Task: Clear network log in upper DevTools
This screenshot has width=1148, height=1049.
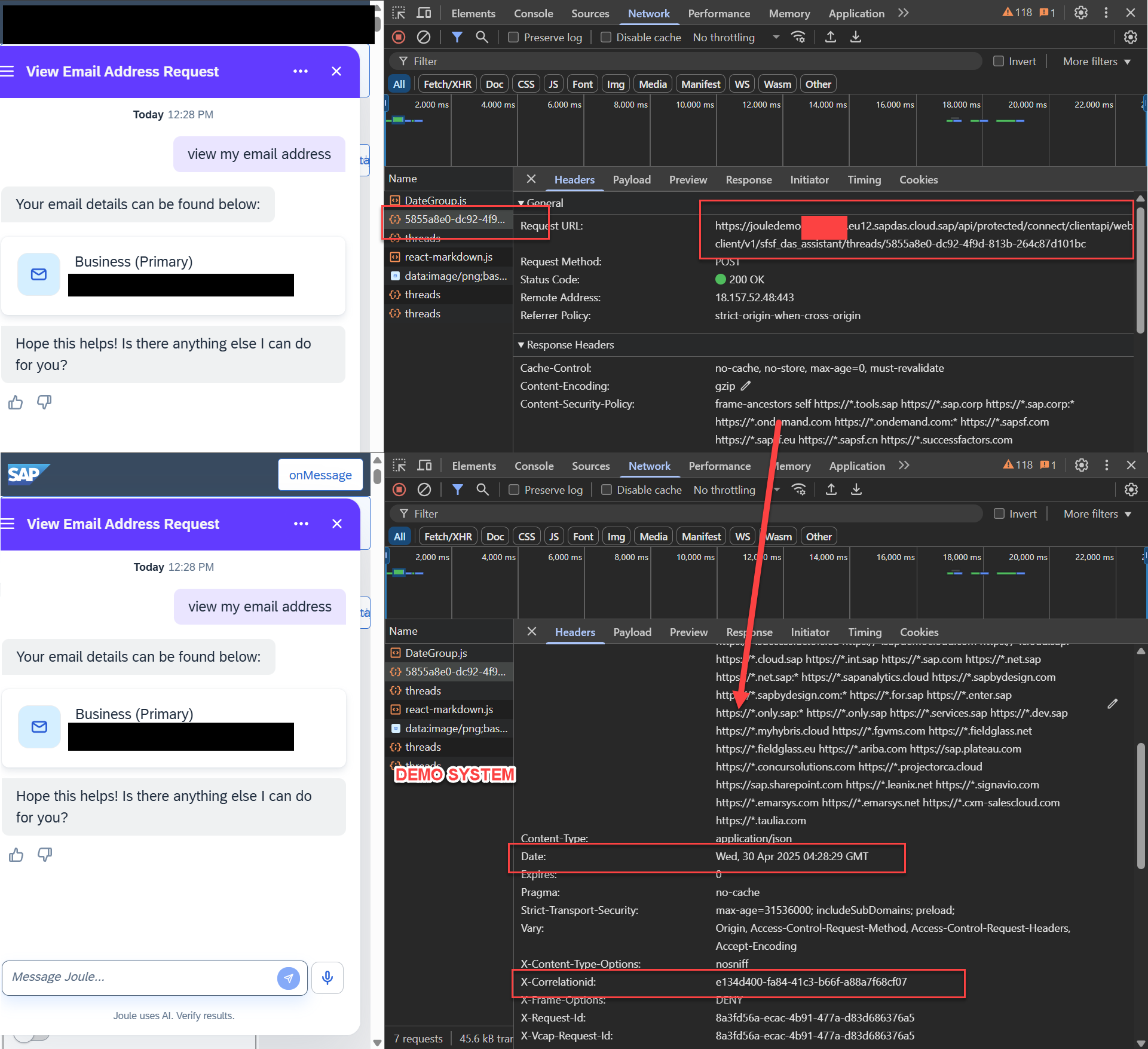Action: click(424, 37)
